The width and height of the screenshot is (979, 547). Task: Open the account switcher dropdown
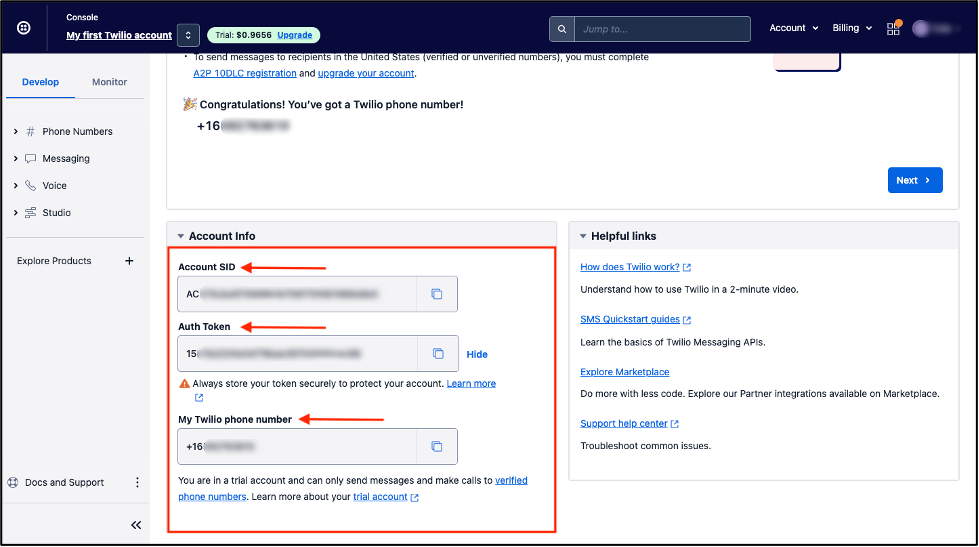188,35
